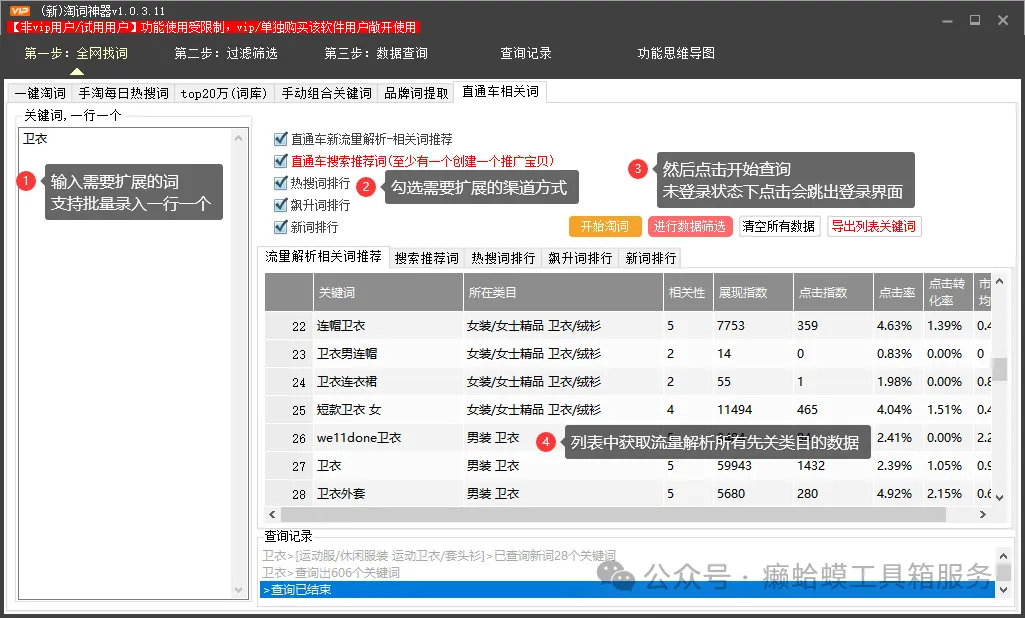Select 新词排行 results tab

point(650,258)
